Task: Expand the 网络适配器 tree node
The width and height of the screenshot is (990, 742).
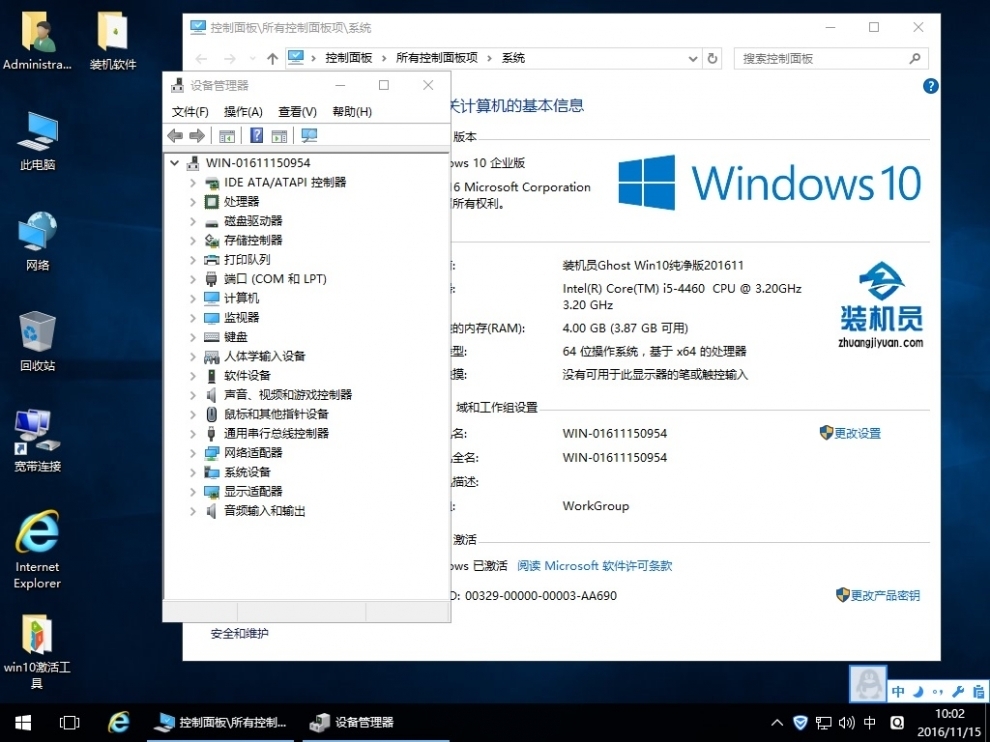Action: coord(193,453)
